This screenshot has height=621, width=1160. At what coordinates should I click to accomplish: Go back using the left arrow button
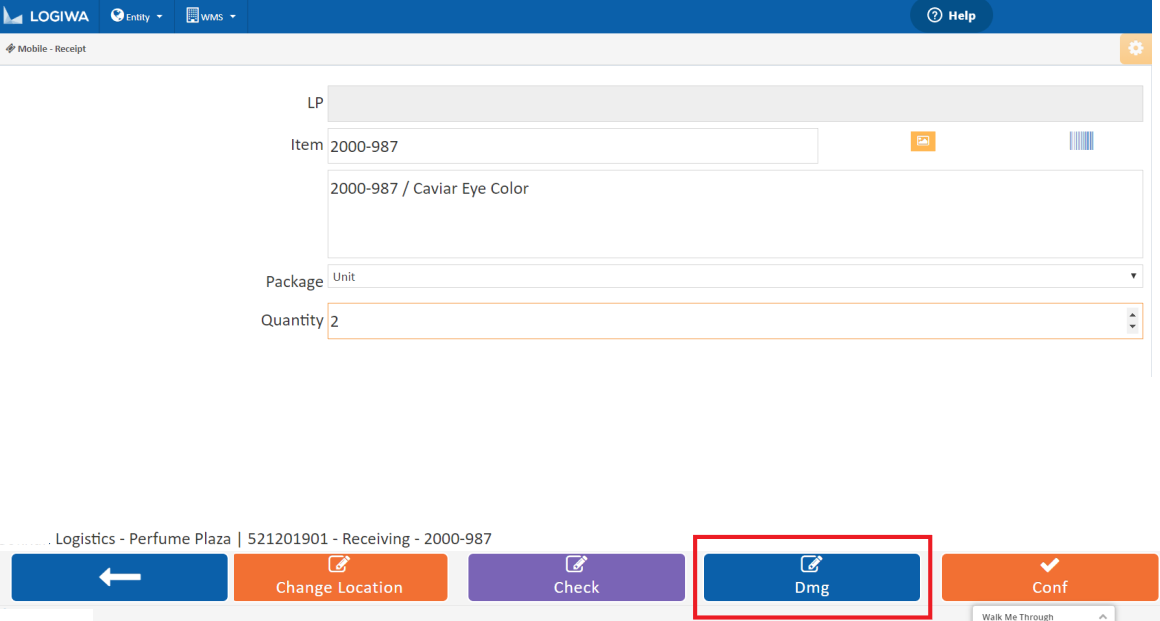click(120, 577)
